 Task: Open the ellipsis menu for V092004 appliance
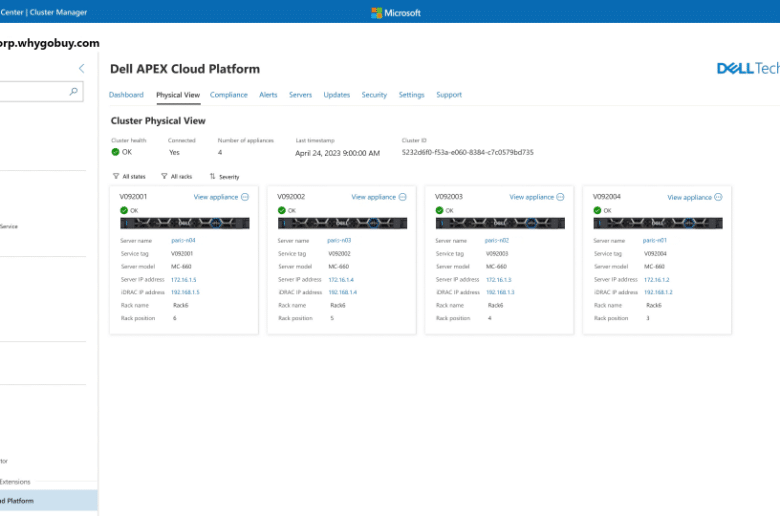point(718,197)
